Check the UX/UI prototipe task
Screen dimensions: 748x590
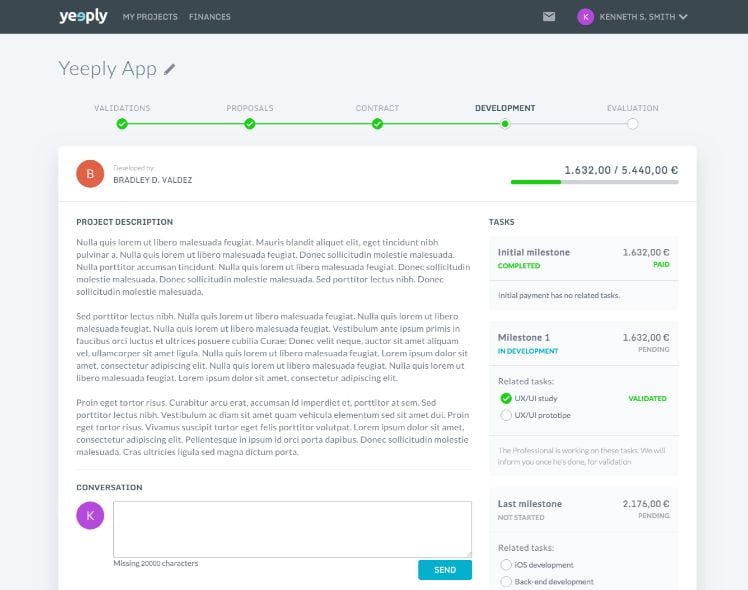[x=506, y=415]
